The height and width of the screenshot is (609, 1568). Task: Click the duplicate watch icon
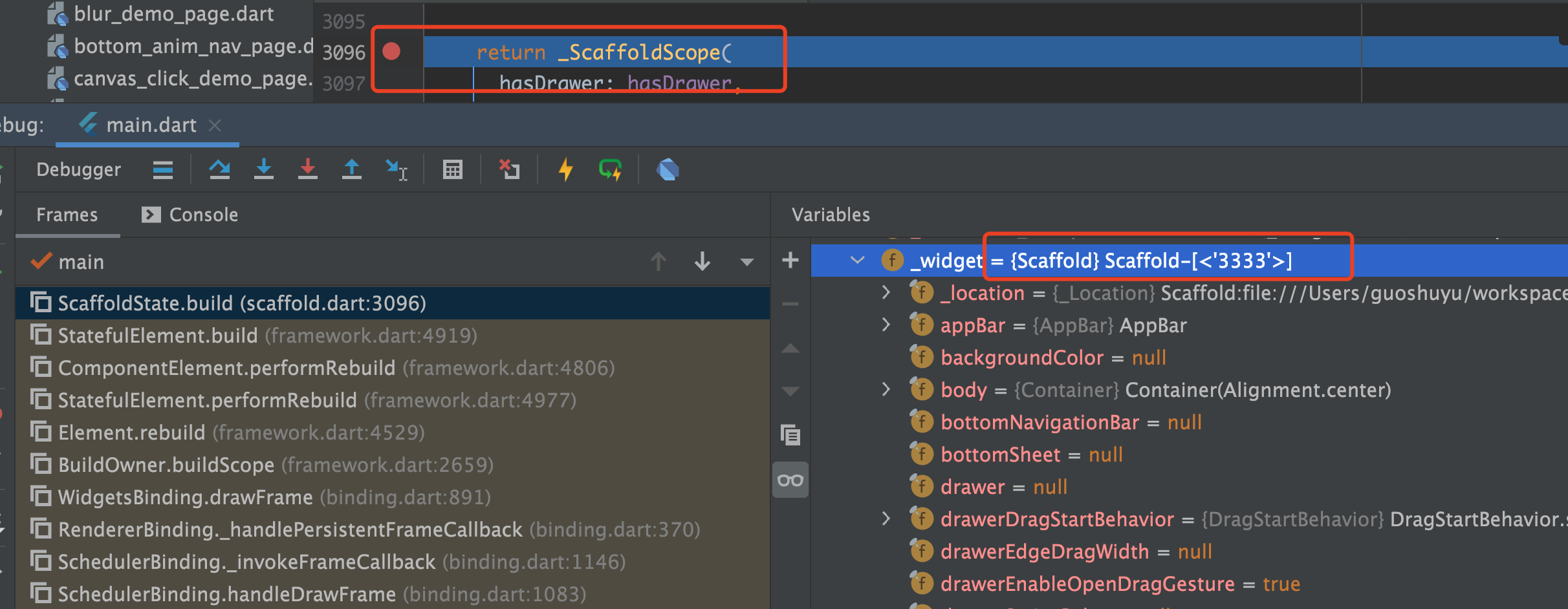point(790,435)
